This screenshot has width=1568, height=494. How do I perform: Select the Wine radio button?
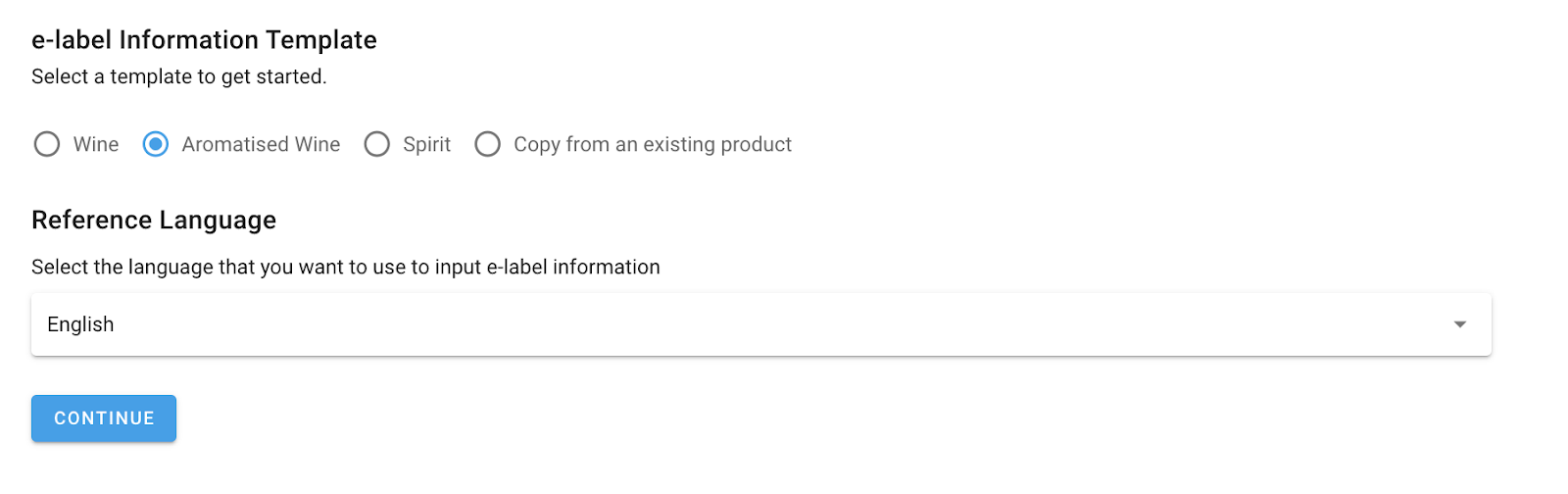47,144
